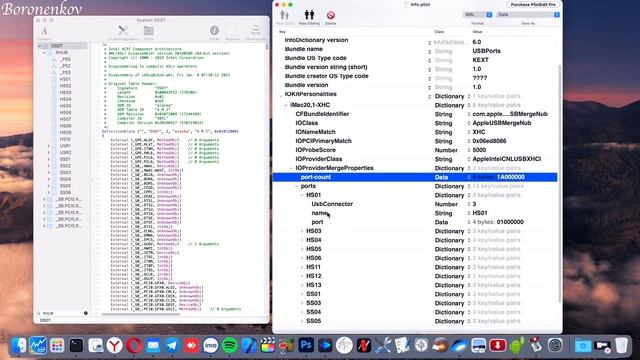Image resolution: width=640 pixels, height=360 pixels.
Task: Collapse the DSDT root in sidebar
Action: pos(40,46)
